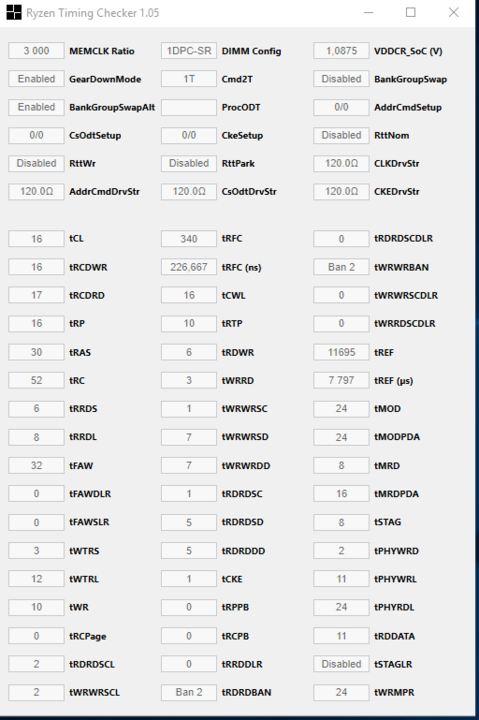Viewport: 479px width, 720px height.
Task: Select the tWRWRBAN Ban 2 field
Action: point(341,267)
